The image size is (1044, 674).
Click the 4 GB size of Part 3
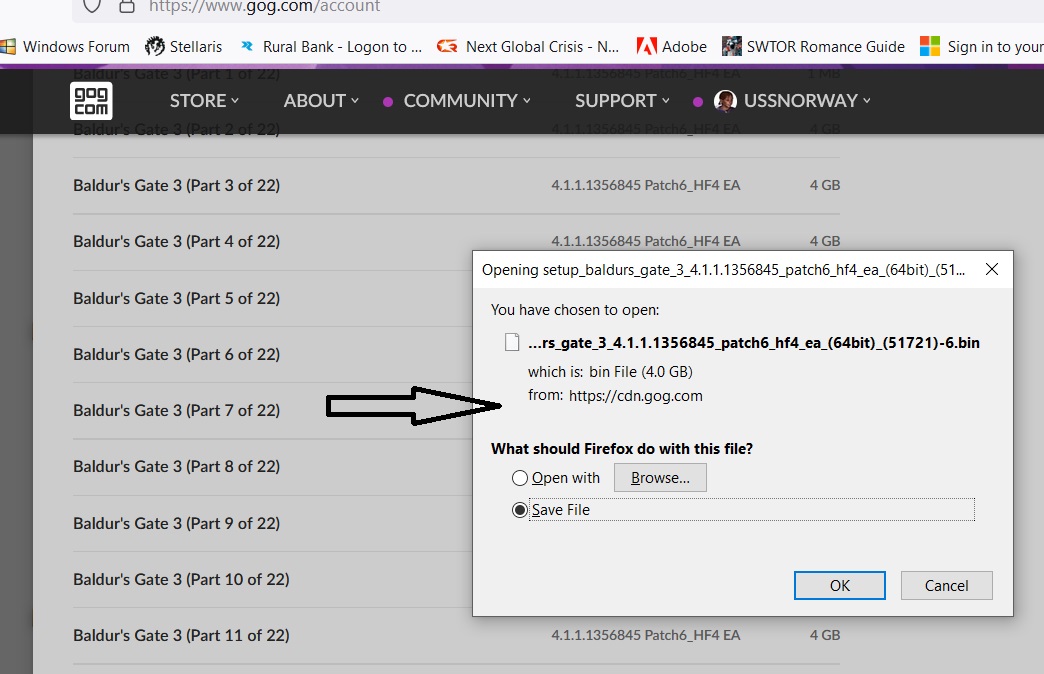click(x=825, y=185)
